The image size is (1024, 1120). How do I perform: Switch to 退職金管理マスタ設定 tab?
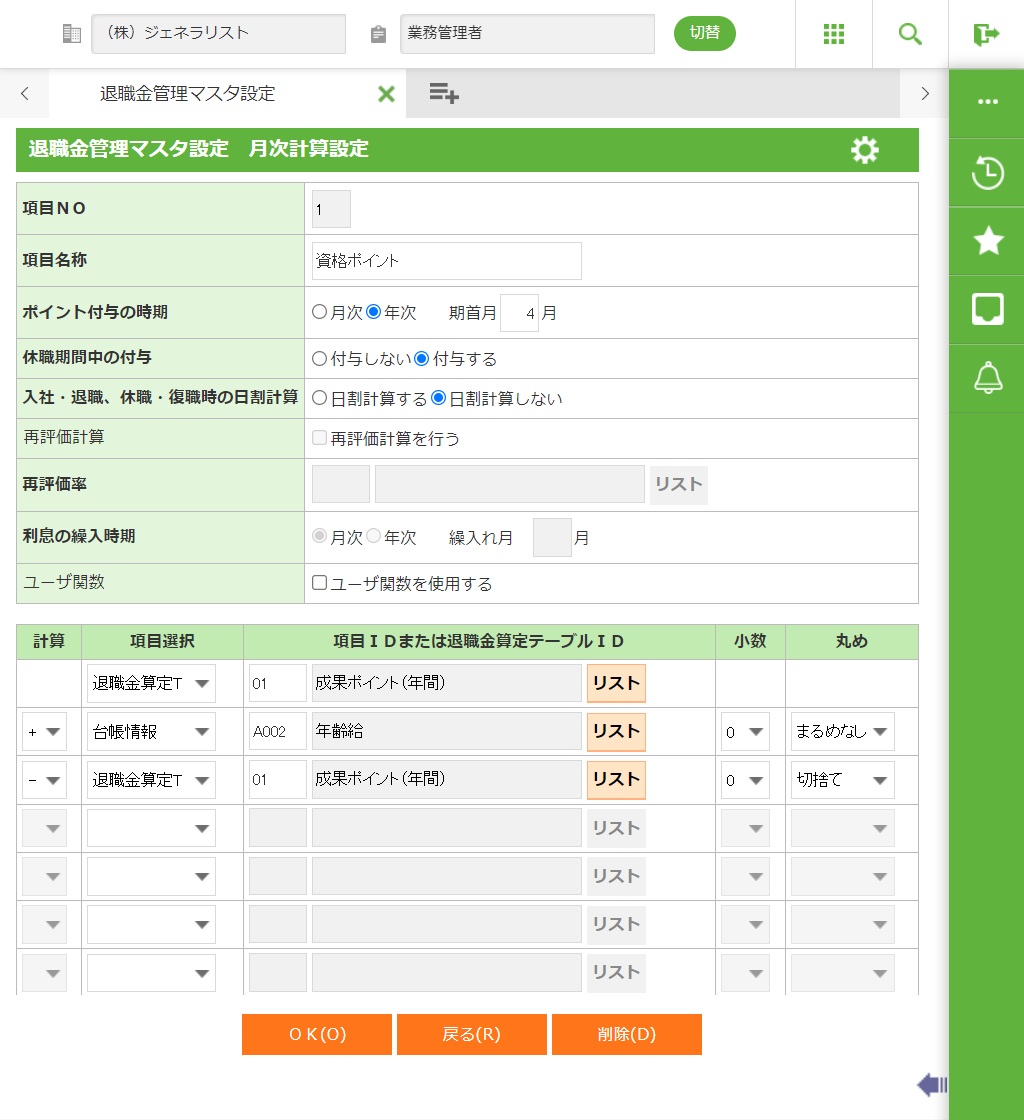coord(188,94)
